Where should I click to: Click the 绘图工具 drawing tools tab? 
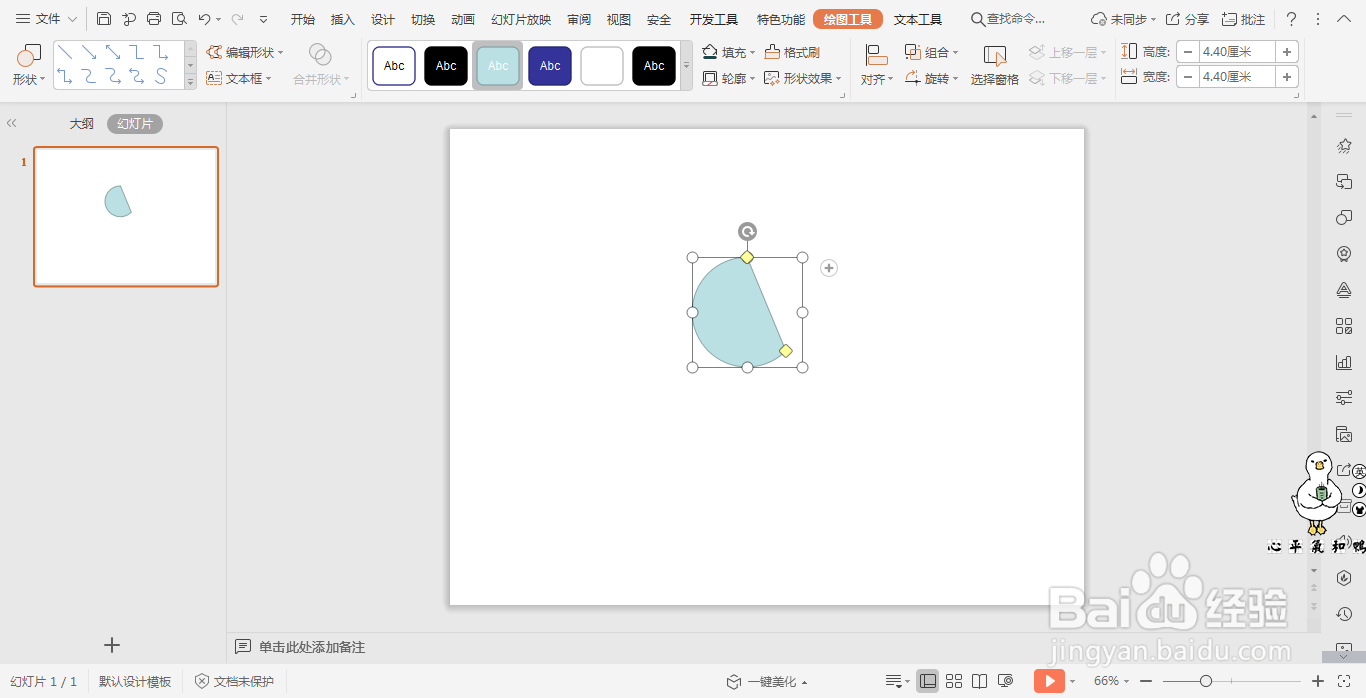point(848,19)
